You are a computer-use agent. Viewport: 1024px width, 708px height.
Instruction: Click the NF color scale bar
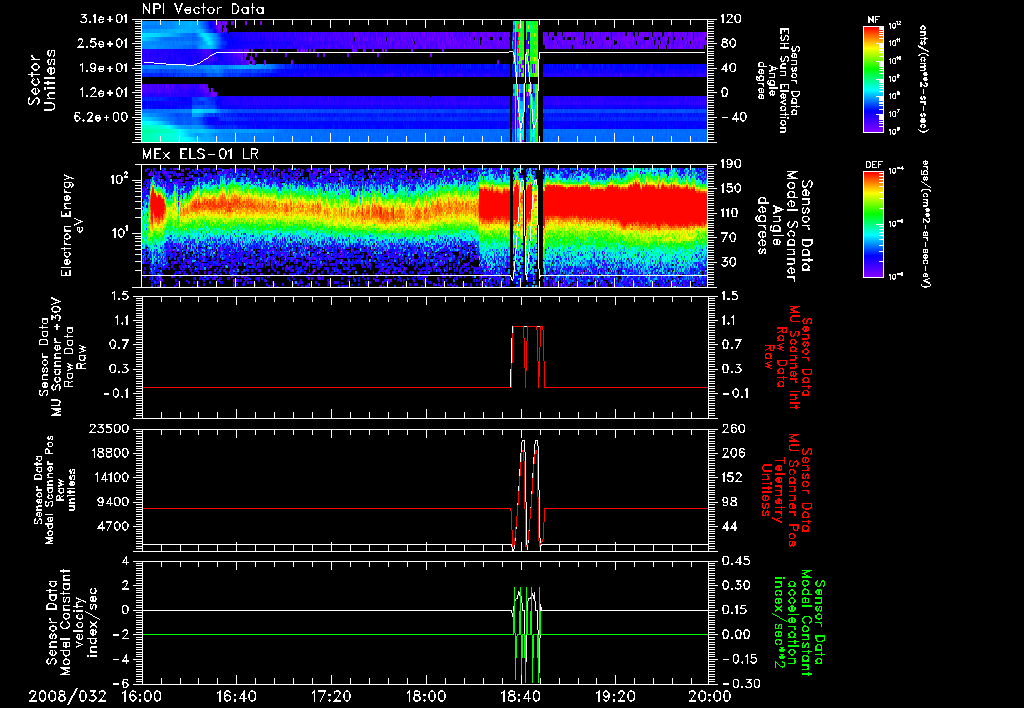(x=874, y=78)
